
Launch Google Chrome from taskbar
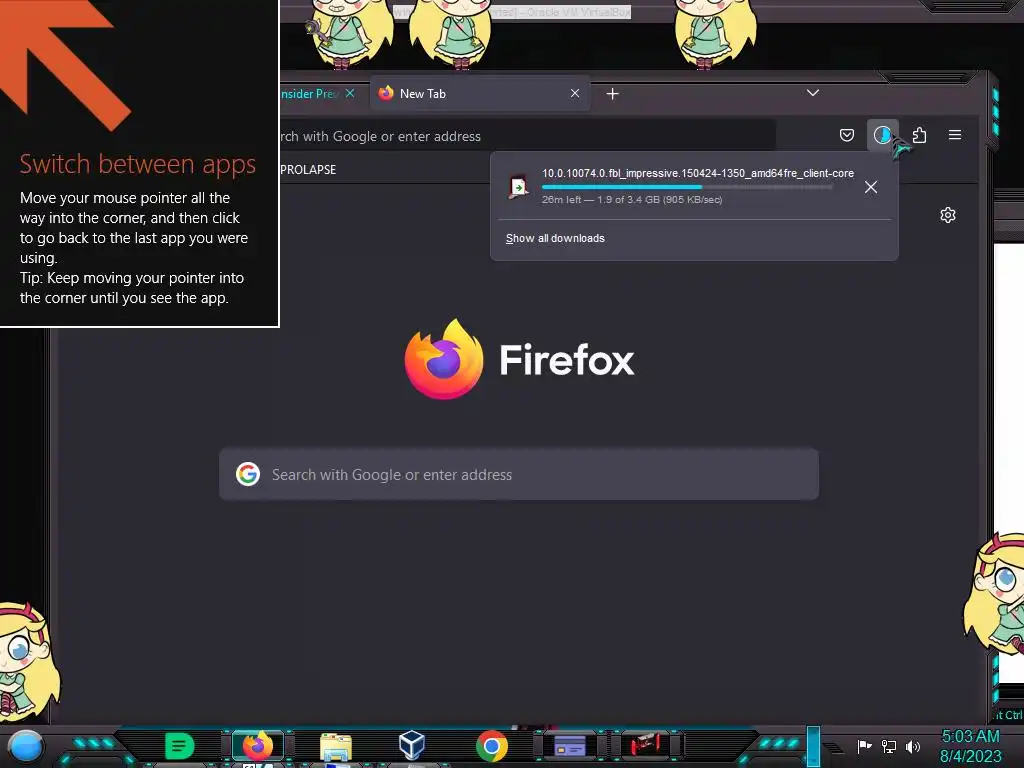[492, 745]
